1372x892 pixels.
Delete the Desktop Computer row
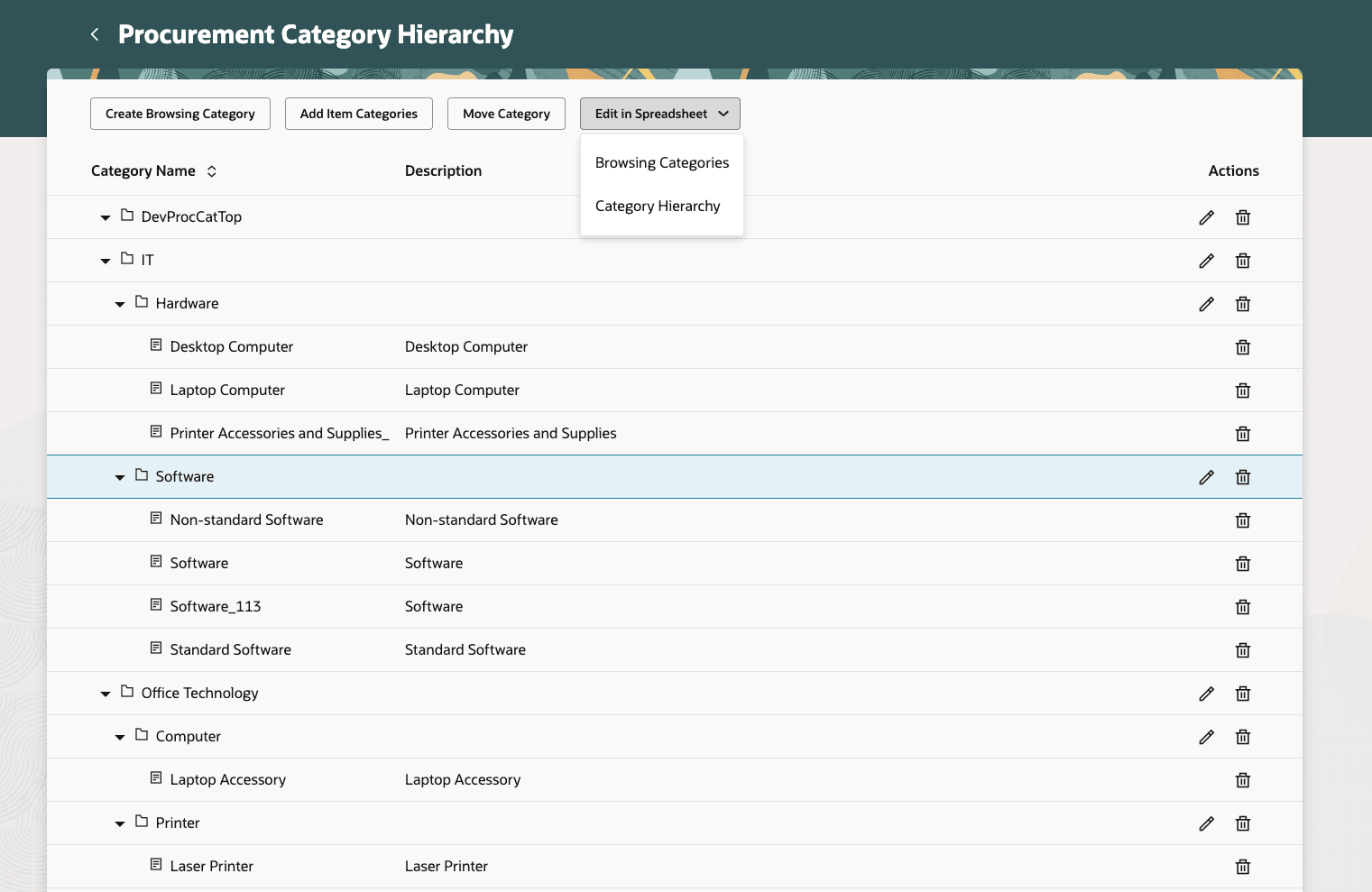[1243, 347]
